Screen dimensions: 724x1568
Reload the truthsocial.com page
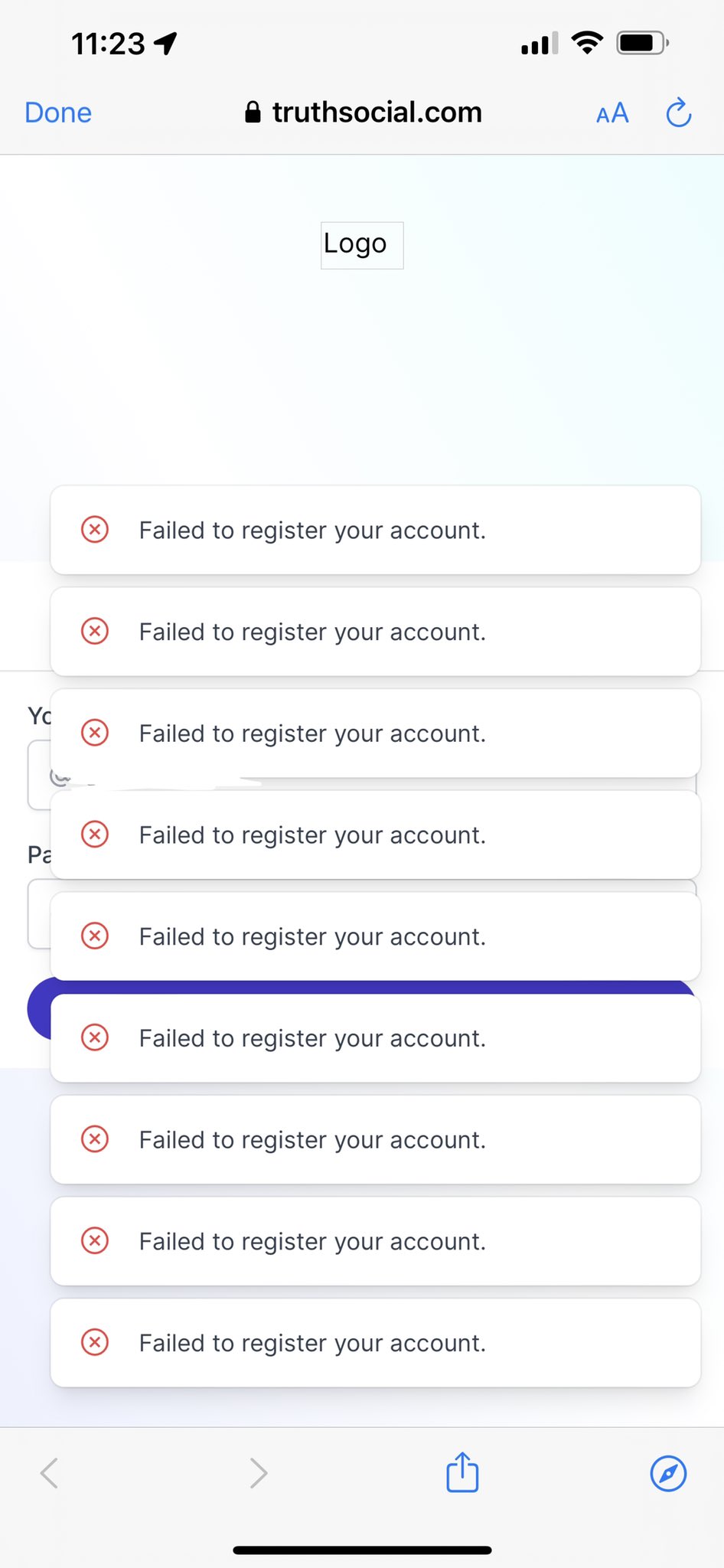[678, 113]
